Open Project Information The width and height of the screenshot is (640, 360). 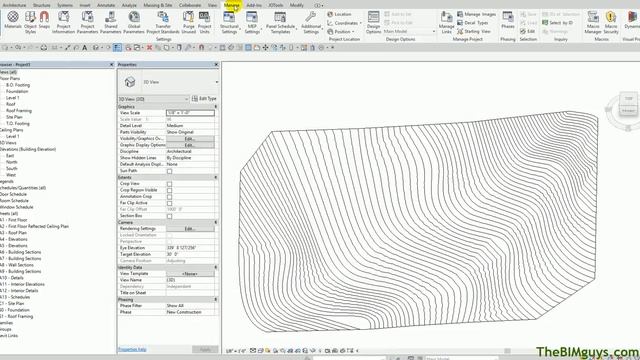63,22
